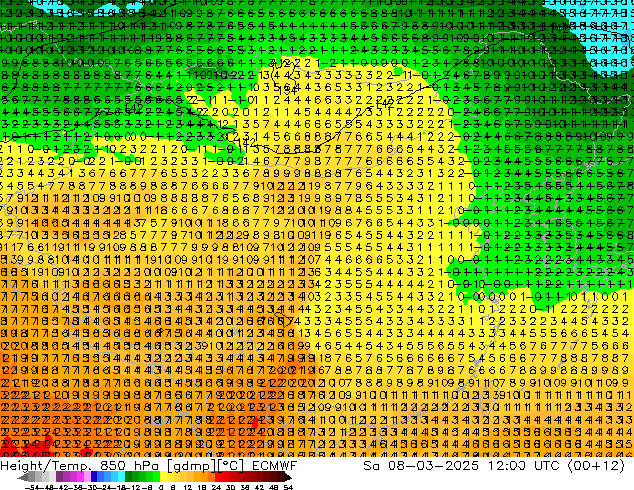Image resolution: width=634 pixels, height=490 pixels.
Task: Click the "UTC" timezone label
Action: pyautogui.click(x=547, y=466)
